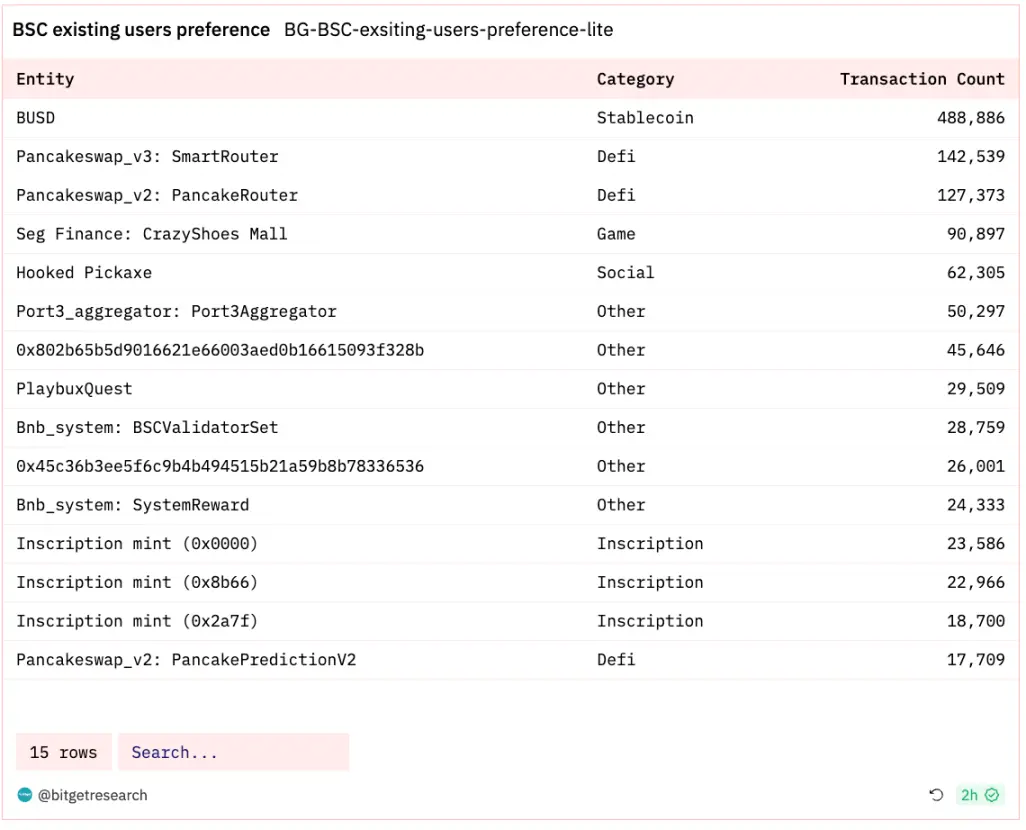
Task: Select the Pancakeswap_v3: SmartRouter row
Action: click(147, 156)
